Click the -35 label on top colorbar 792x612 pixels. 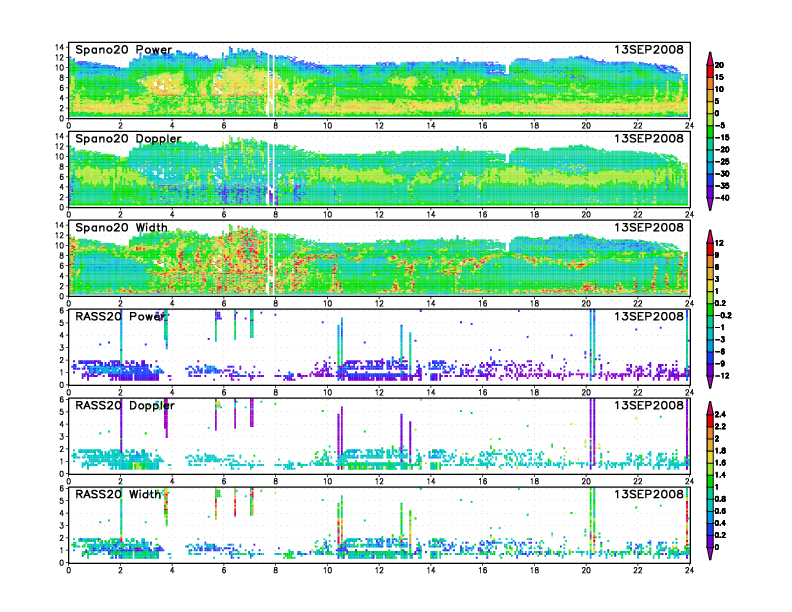click(x=722, y=186)
